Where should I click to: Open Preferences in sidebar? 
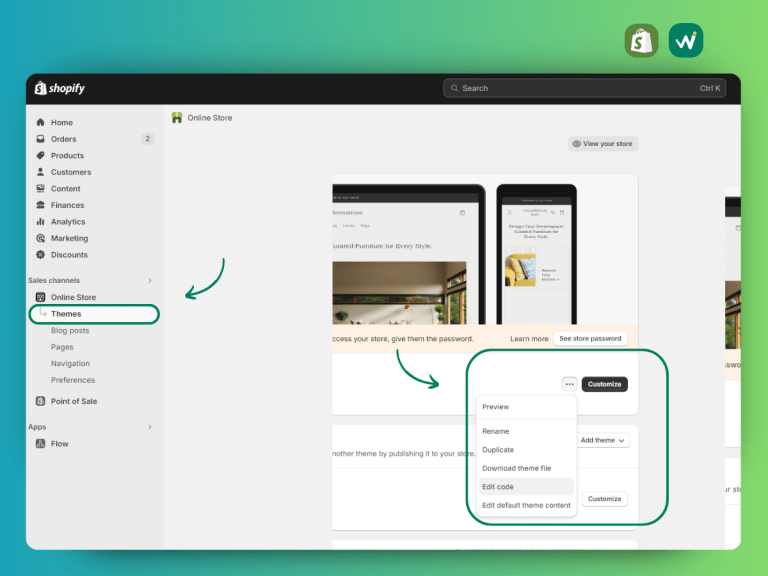[x=73, y=380]
